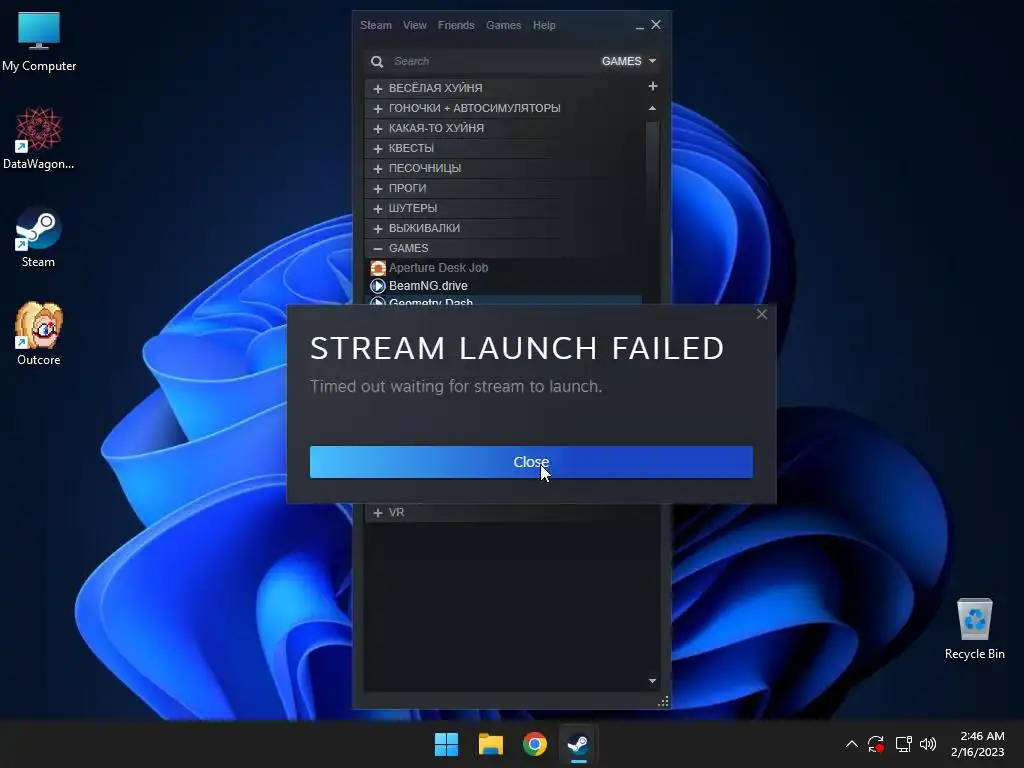Click the Steam window resize grip
Image resolution: width=1024 pixels, height=768 pixels.
[x=663, y=701]
